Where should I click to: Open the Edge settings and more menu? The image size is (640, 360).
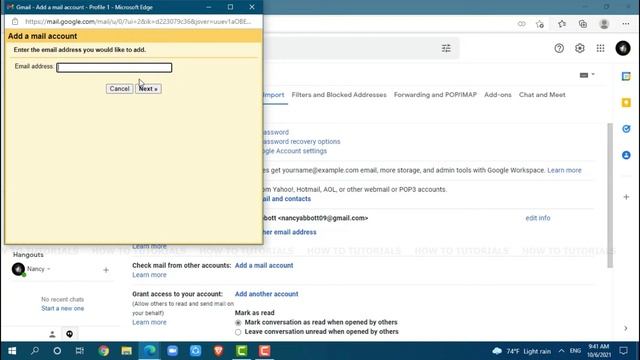point(626,24)
